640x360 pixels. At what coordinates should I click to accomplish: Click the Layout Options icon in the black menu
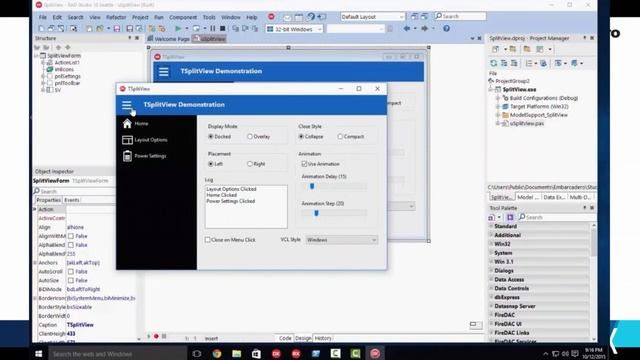[x=127, y=140]
